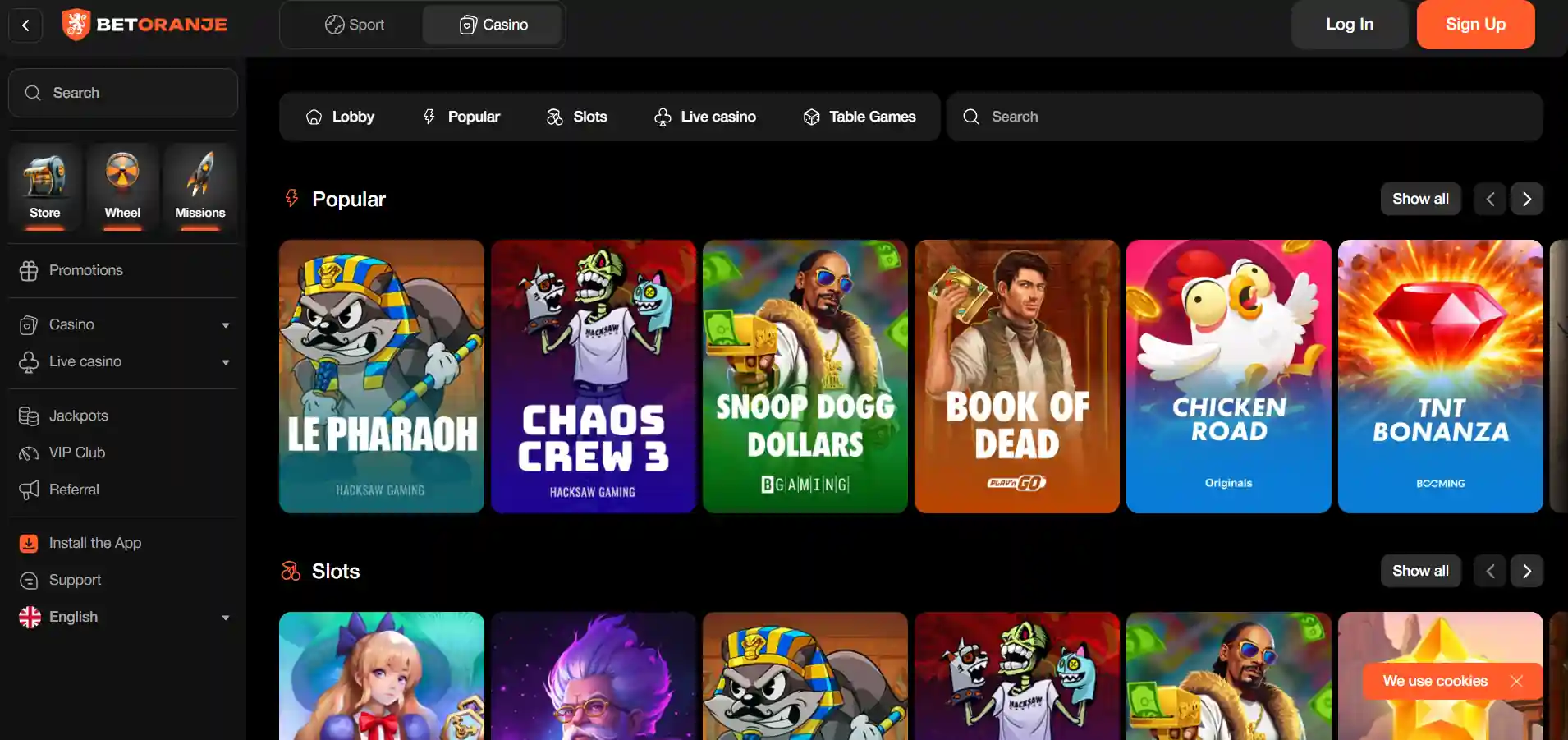Focus the sidebar Search field
1568x740 pixels.
click(x=123, y=93)
